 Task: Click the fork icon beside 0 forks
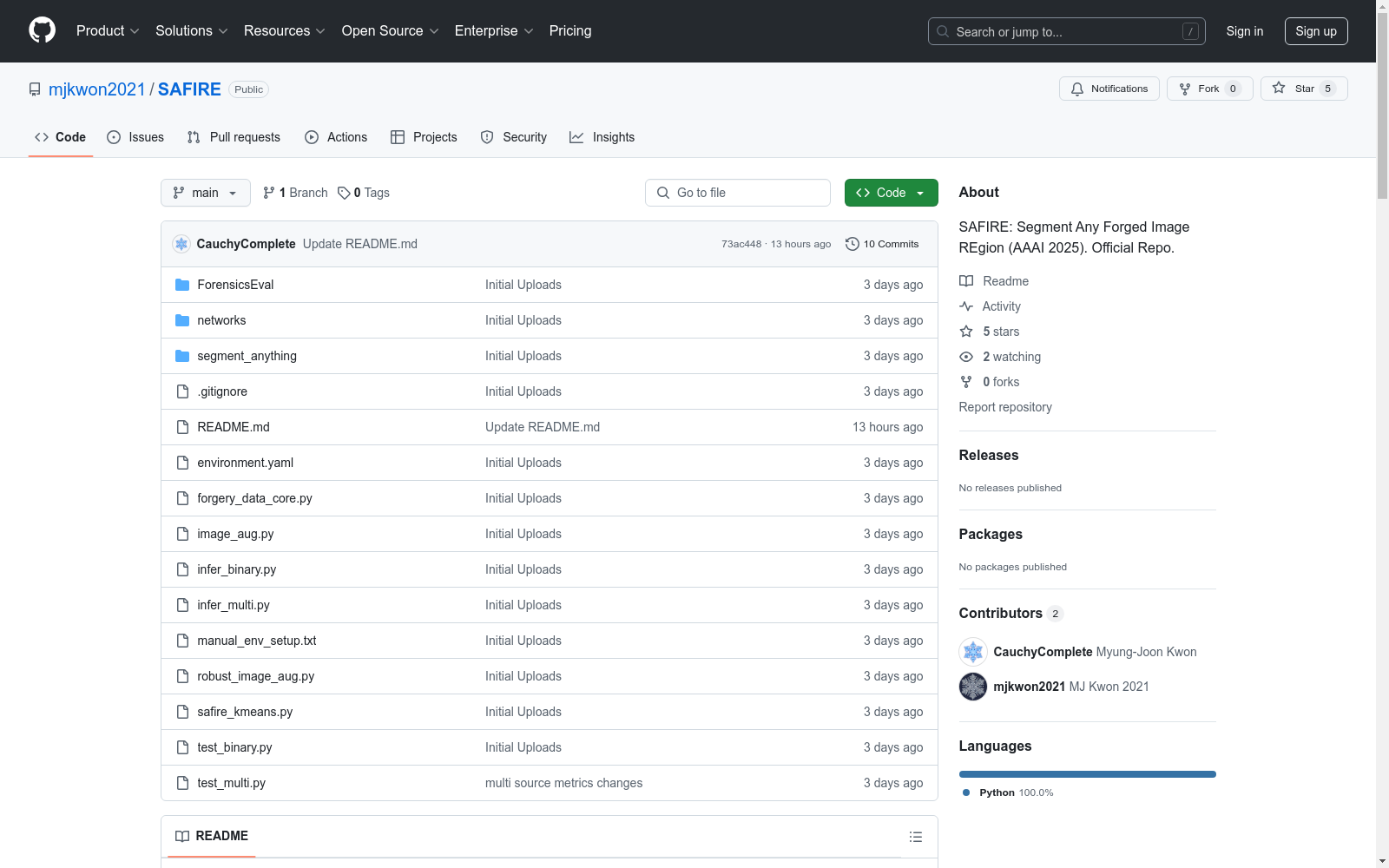pos(966,382)
